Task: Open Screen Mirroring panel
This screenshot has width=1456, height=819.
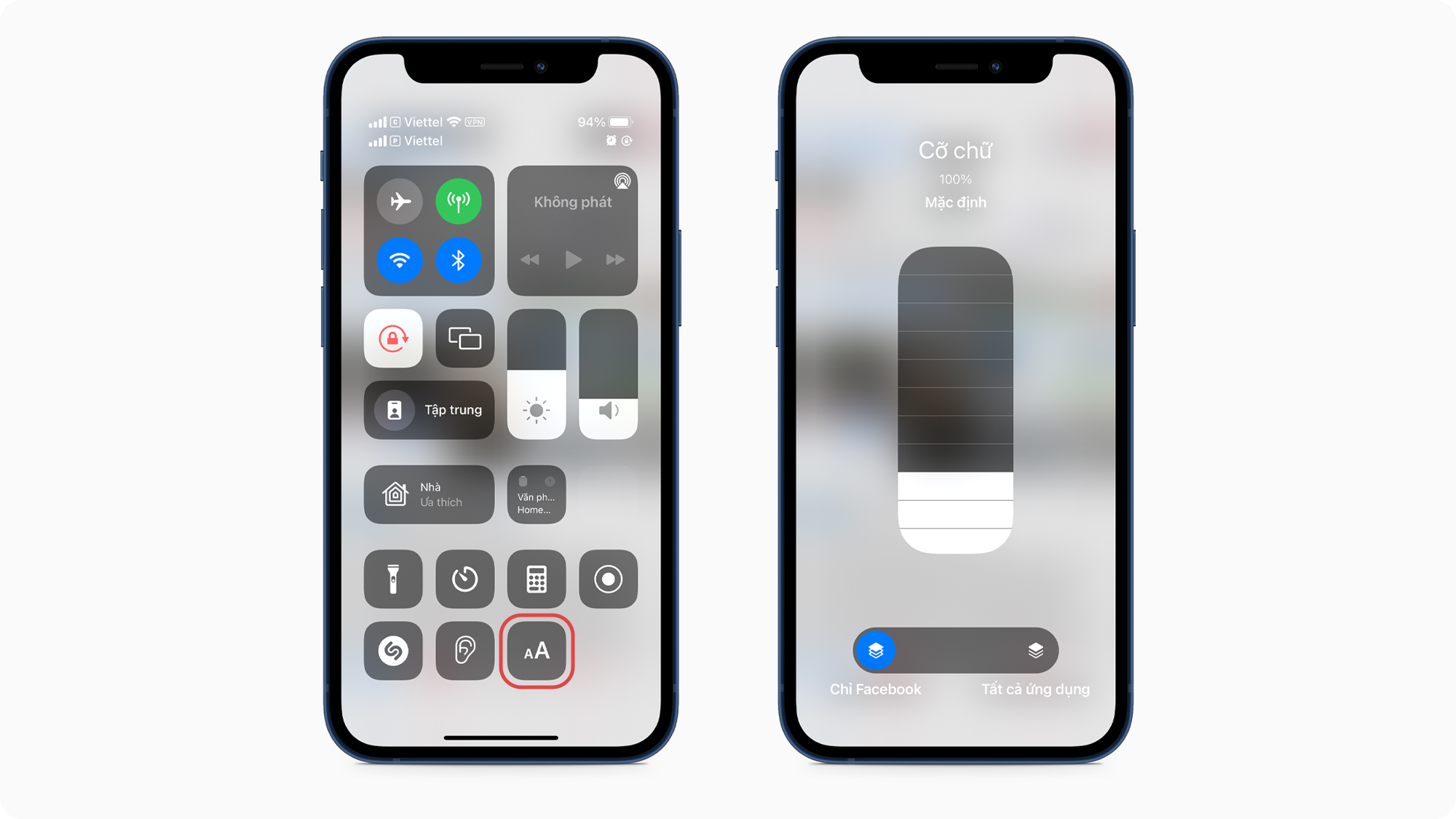Action: (x=464, y=339)
